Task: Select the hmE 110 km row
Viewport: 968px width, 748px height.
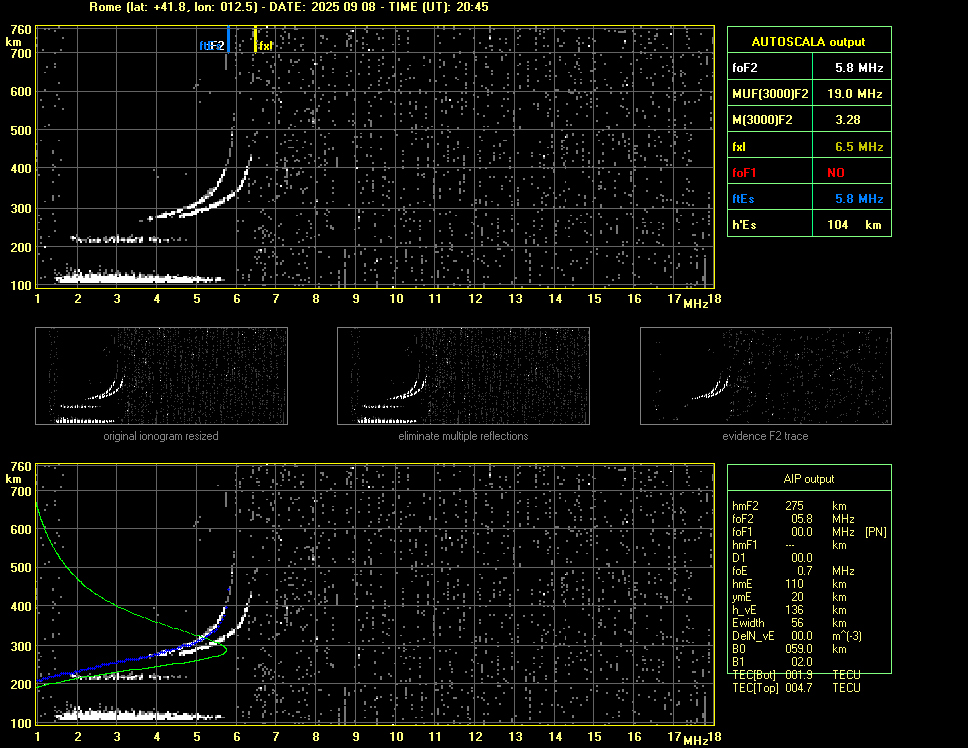Action: click(x=790, y=584)
